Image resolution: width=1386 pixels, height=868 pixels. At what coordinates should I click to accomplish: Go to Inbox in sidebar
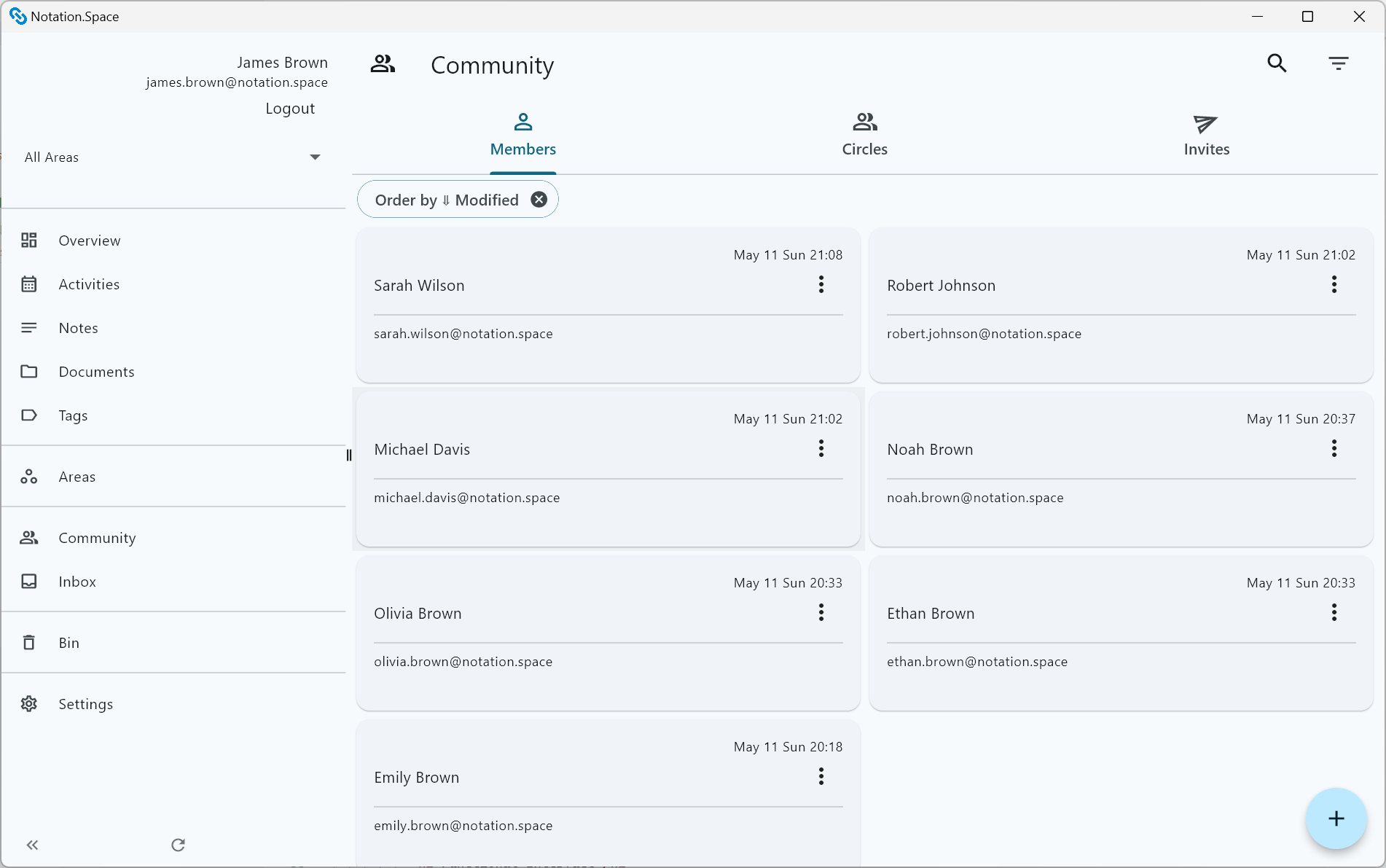77,582
